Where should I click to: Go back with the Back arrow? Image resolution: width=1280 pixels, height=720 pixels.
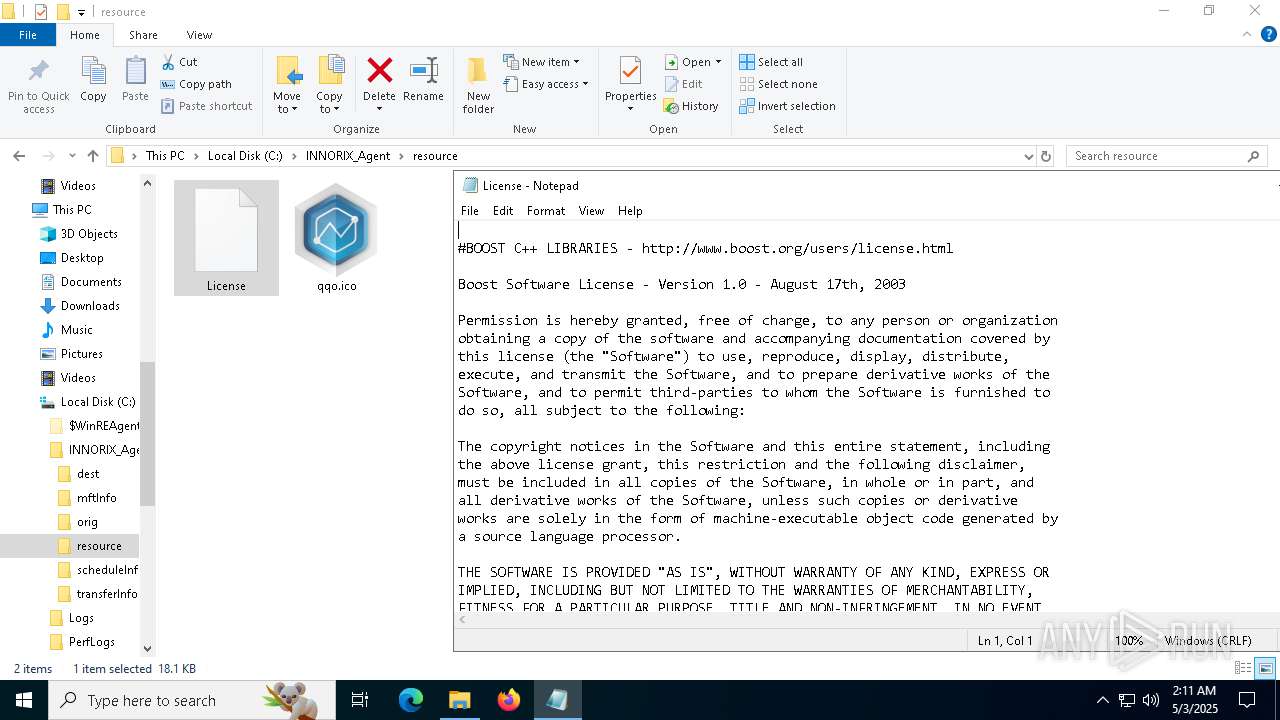click(x=19, y=156)
